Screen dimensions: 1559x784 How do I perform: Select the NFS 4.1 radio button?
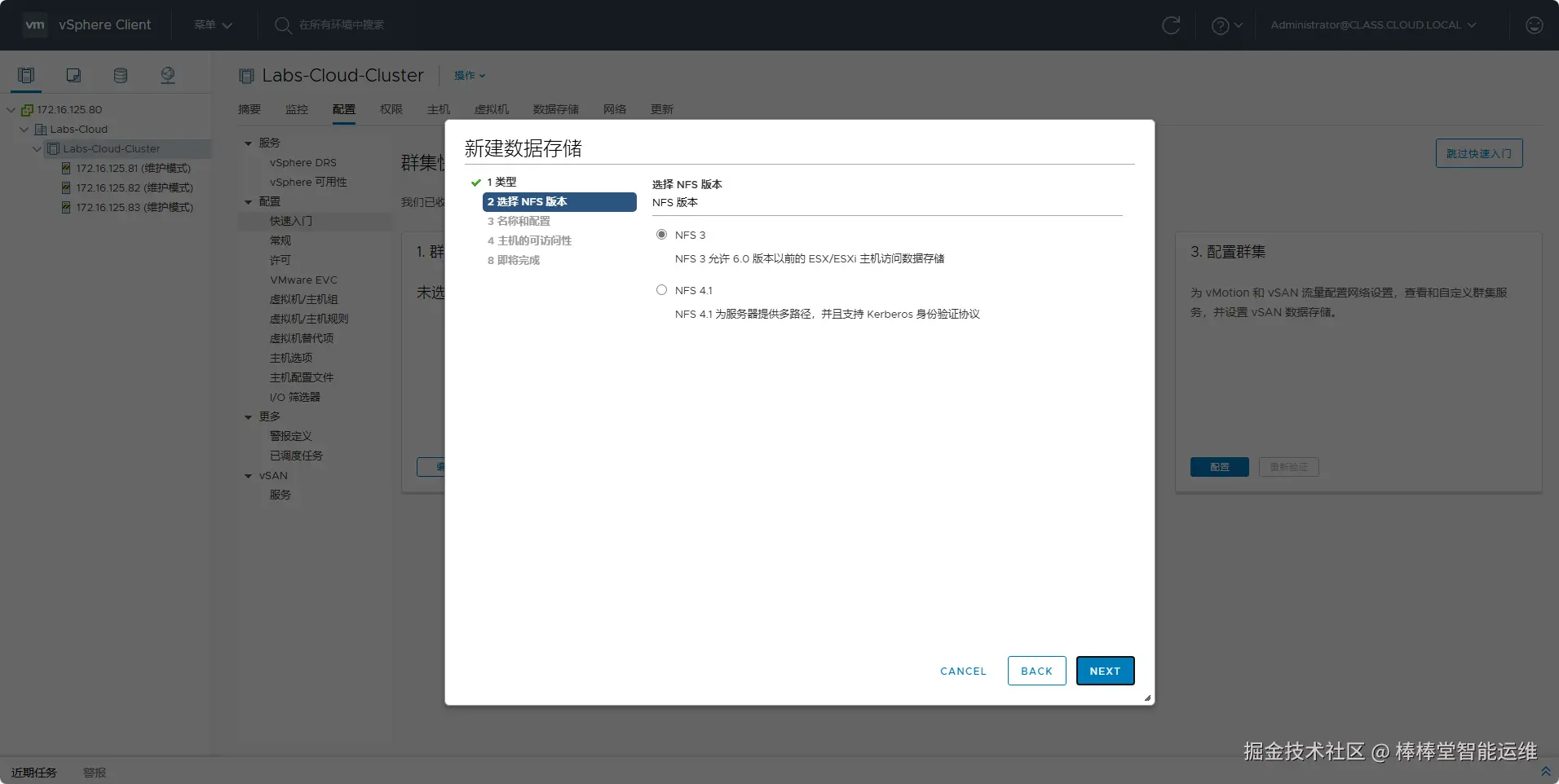pos(661,290)
